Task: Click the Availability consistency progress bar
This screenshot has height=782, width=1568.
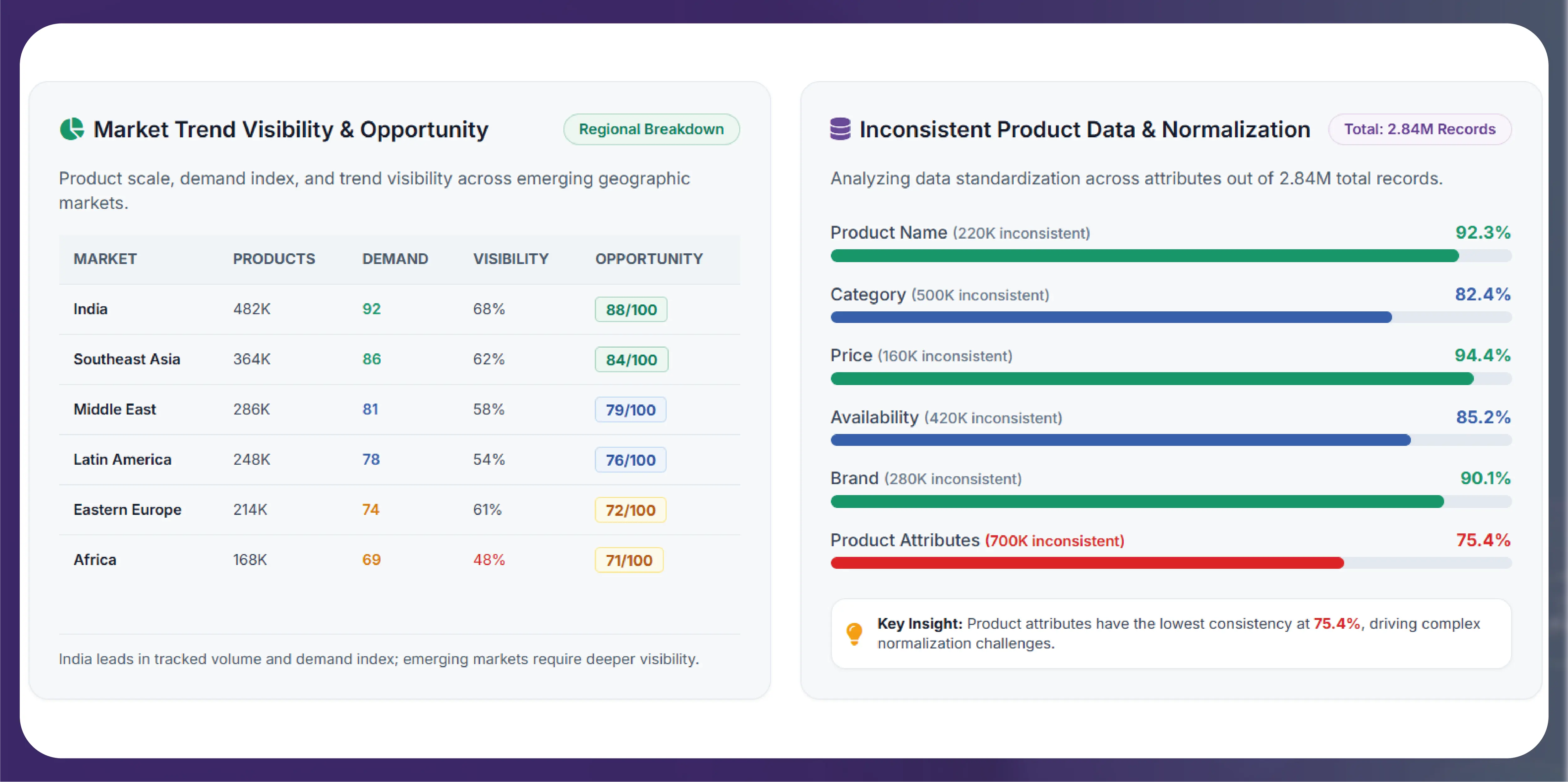Action: click(1170, 440)
